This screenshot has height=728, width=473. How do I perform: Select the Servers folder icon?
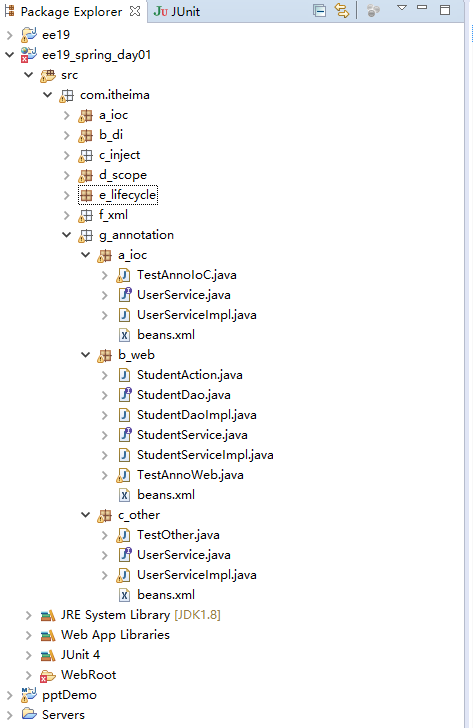tap(29, 714)
